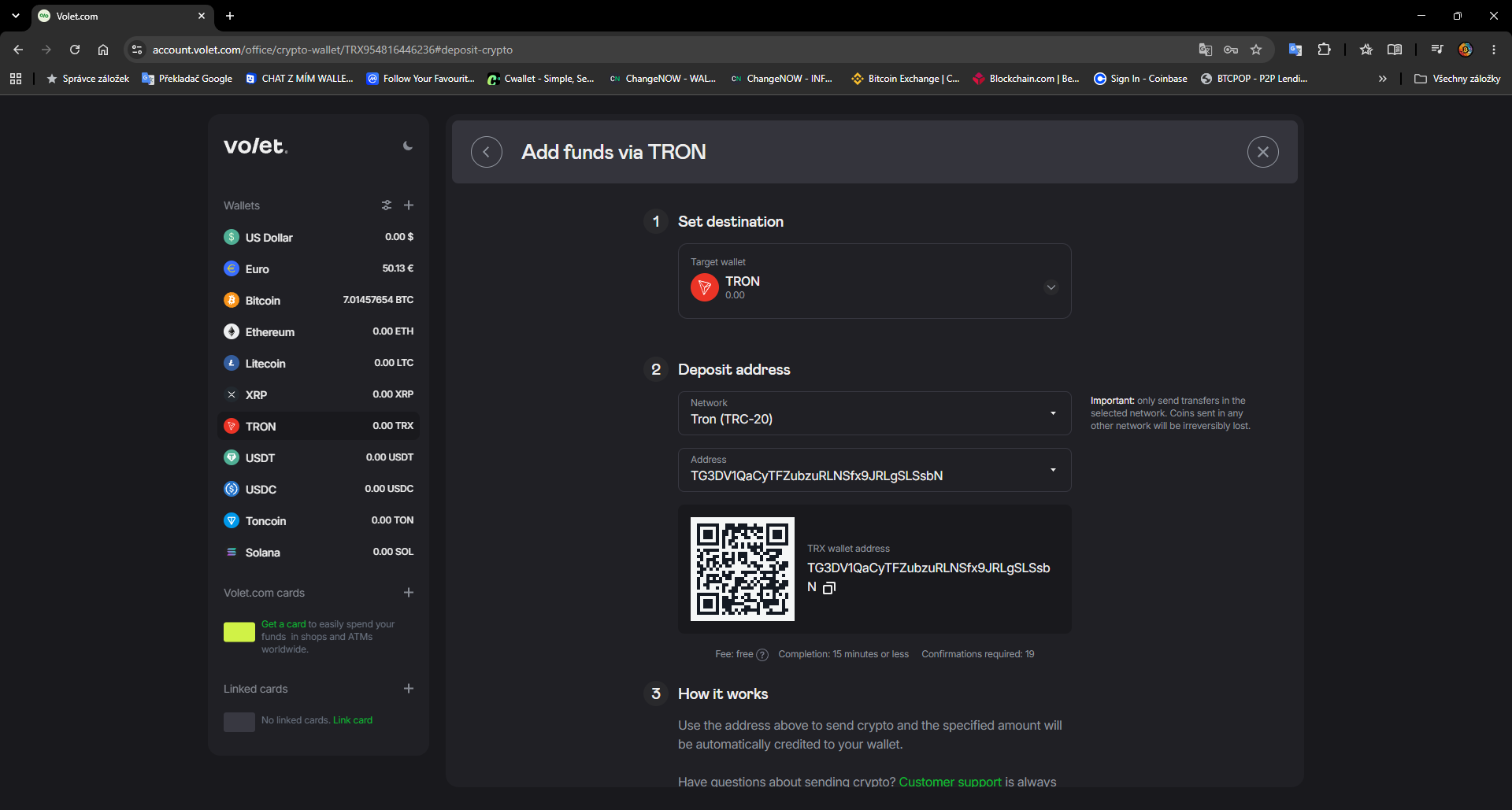Open the password manager key icon
Screen dimensions: 1512x810
tap(1231, 50)
